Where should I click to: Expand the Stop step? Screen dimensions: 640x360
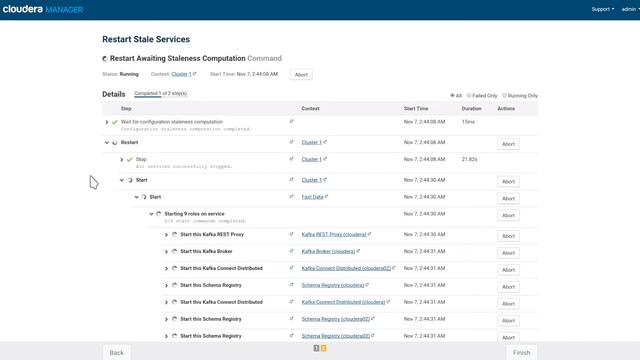pyautogui.click(x=122, y=160)
